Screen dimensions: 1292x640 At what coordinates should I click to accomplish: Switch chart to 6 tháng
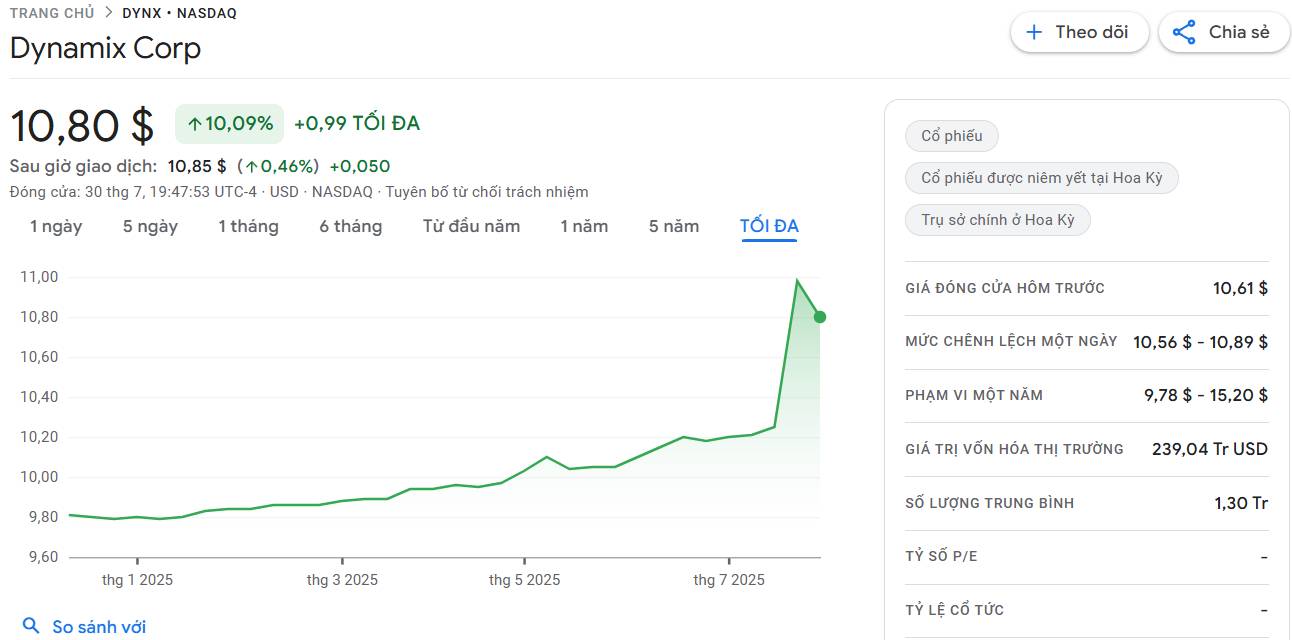350,226
